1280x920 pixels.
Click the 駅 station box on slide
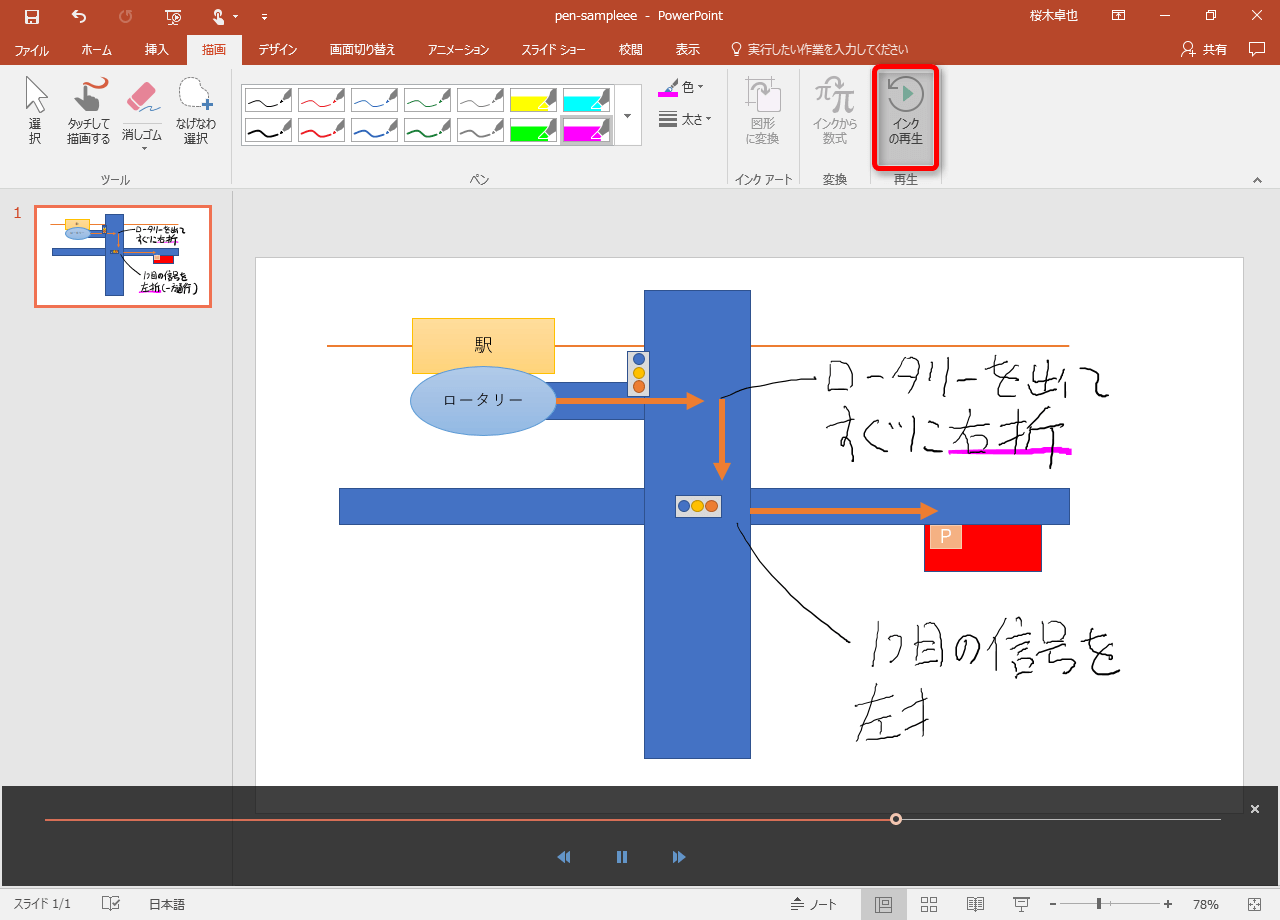tap(483, 346)
